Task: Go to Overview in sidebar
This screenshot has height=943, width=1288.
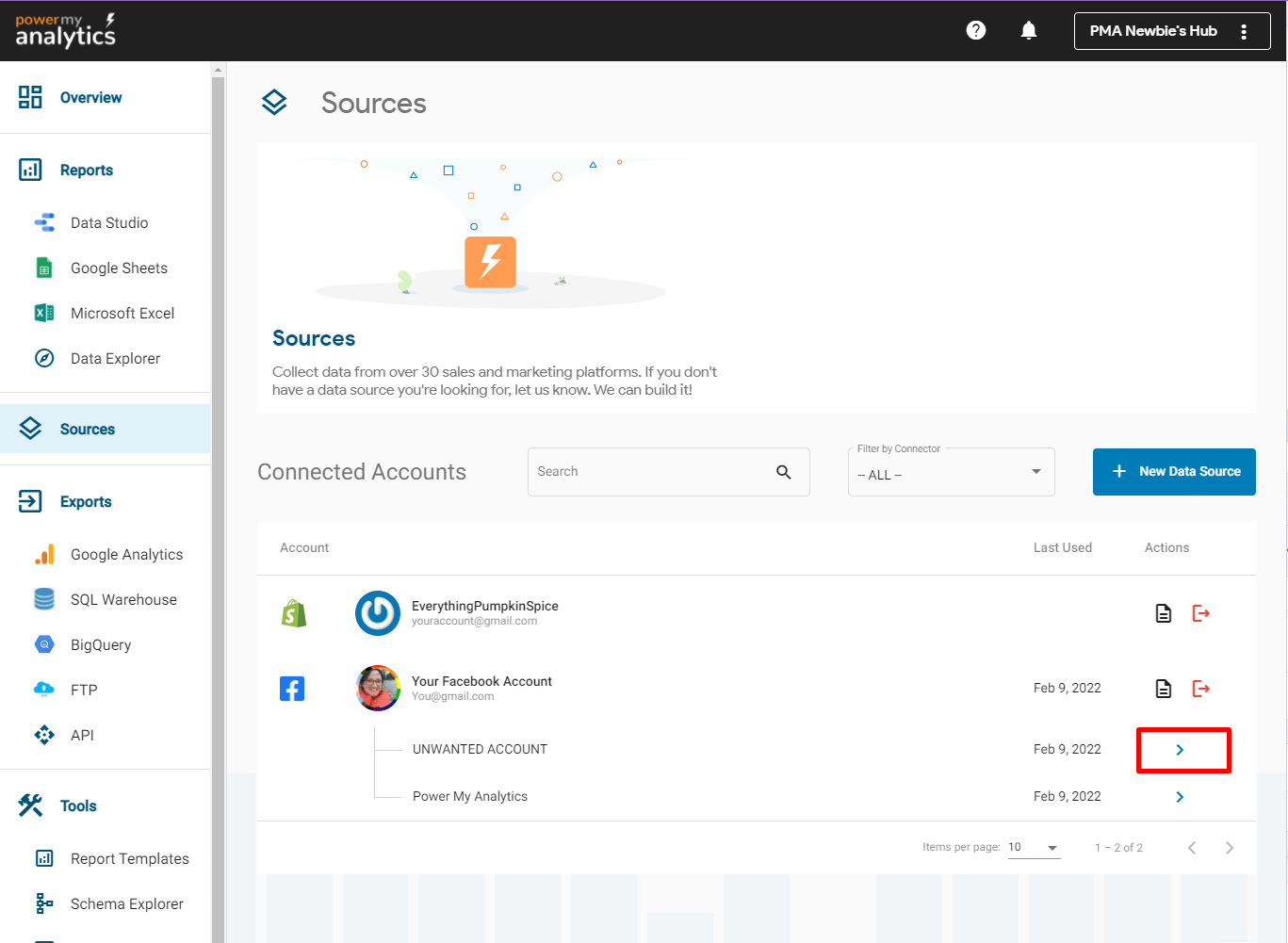Action: [91, 97]
